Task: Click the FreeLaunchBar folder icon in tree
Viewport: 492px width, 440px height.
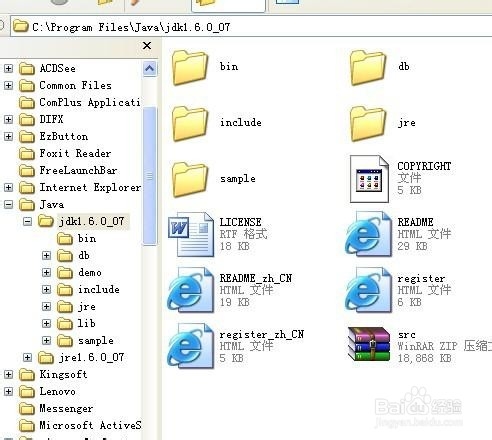Action: pos(27,171)
